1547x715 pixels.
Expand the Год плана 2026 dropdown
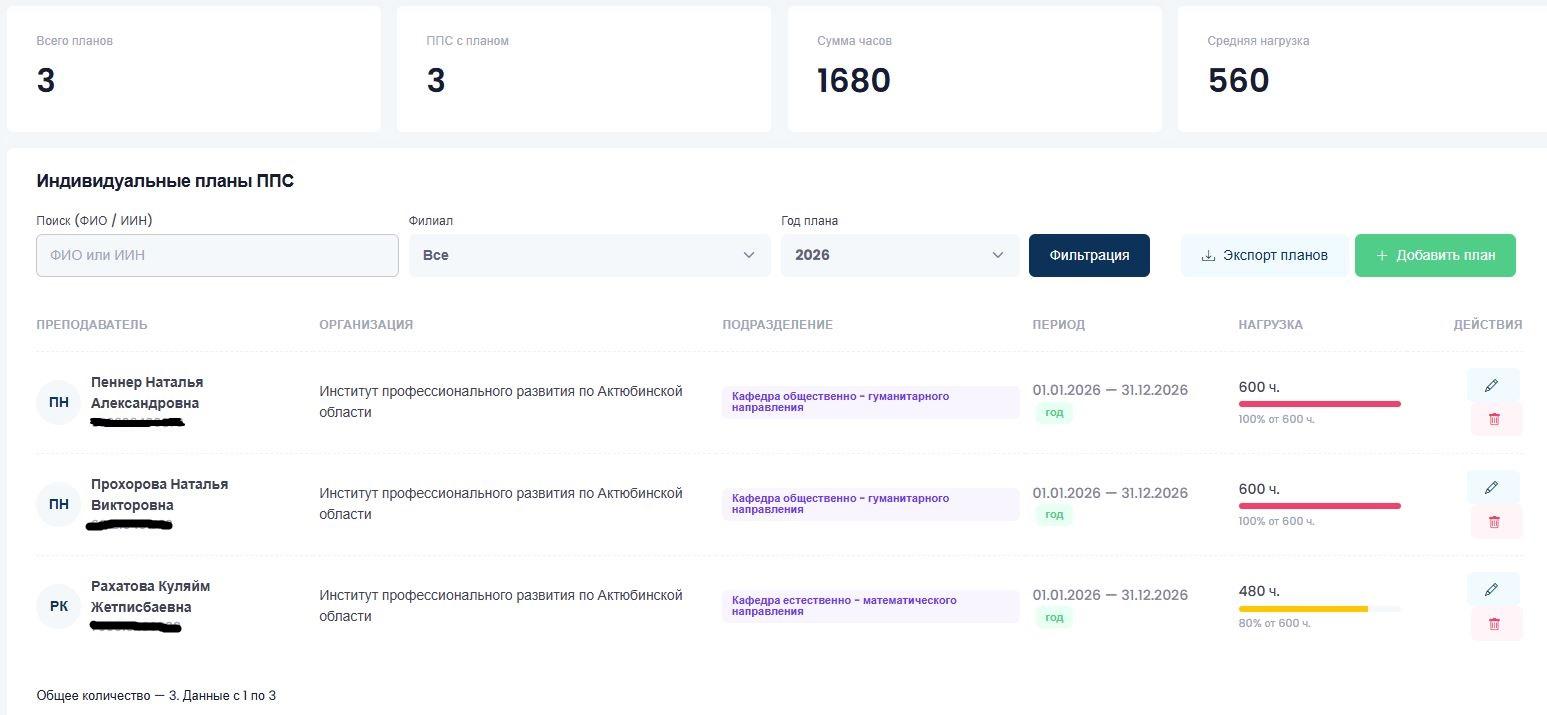pyautogui.click(x=900, y=255)
